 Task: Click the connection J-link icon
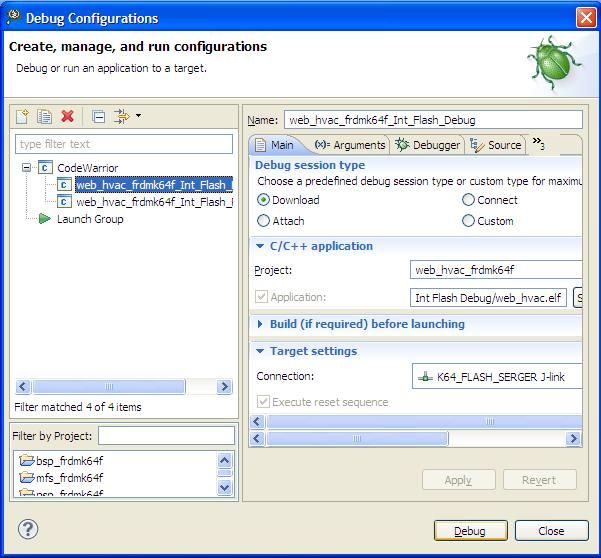pos(425,376)
